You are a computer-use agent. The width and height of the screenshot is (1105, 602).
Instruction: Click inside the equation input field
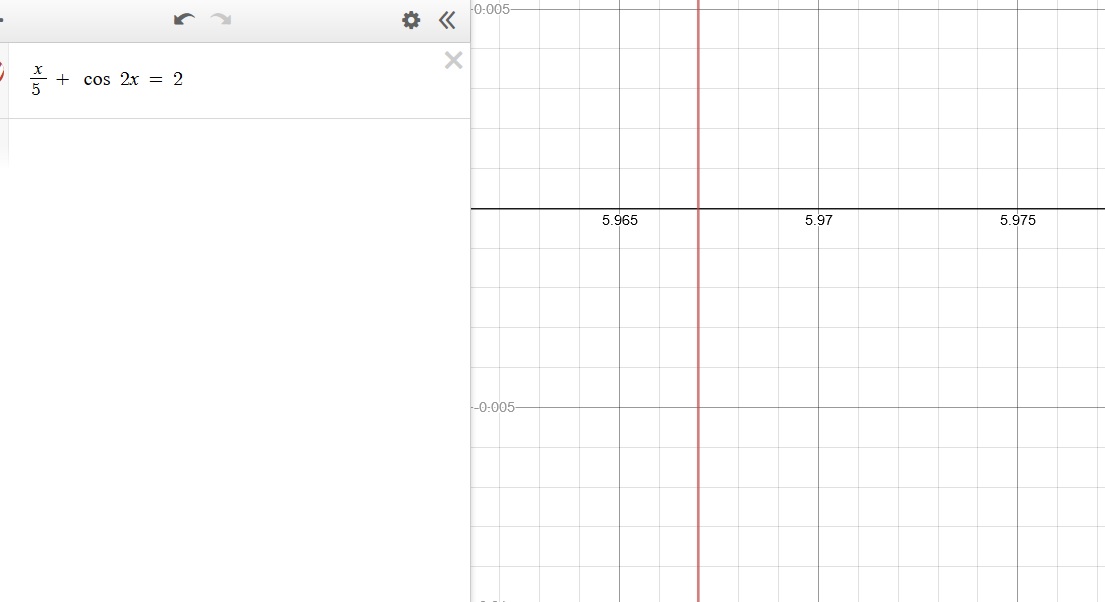pyautogui.click(x=300, y=80)
